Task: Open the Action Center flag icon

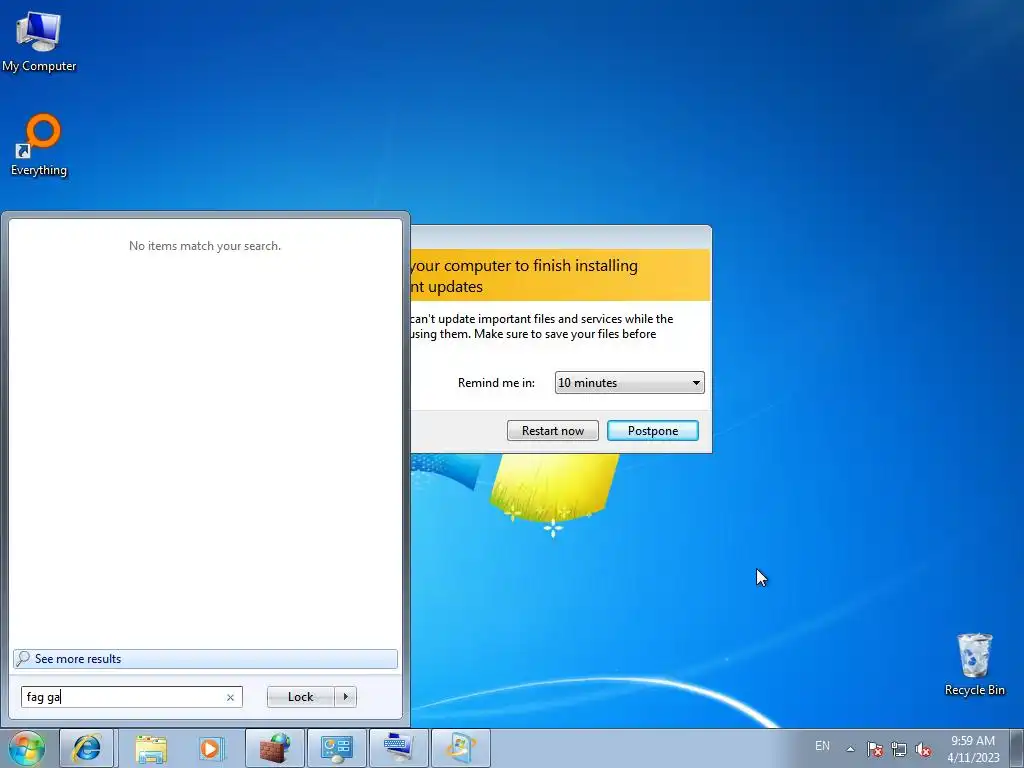Action: point(875,749)
